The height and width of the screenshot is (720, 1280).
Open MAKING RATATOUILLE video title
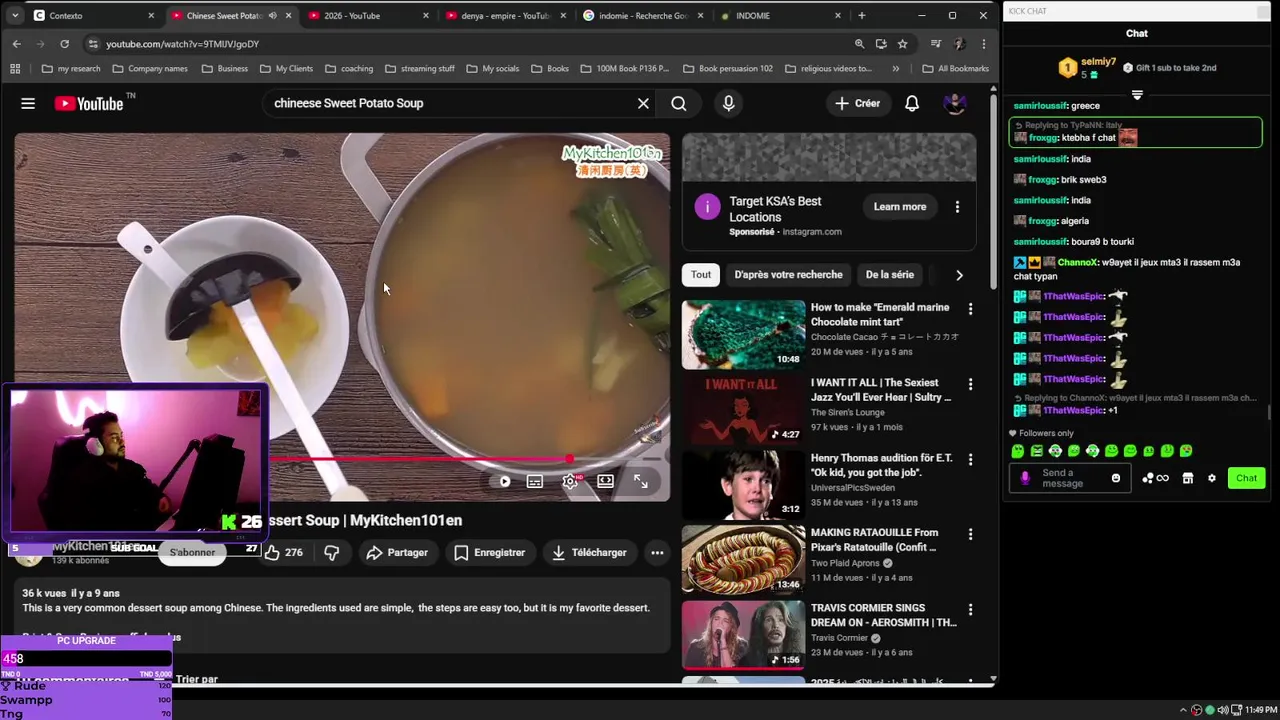[874, 540]
